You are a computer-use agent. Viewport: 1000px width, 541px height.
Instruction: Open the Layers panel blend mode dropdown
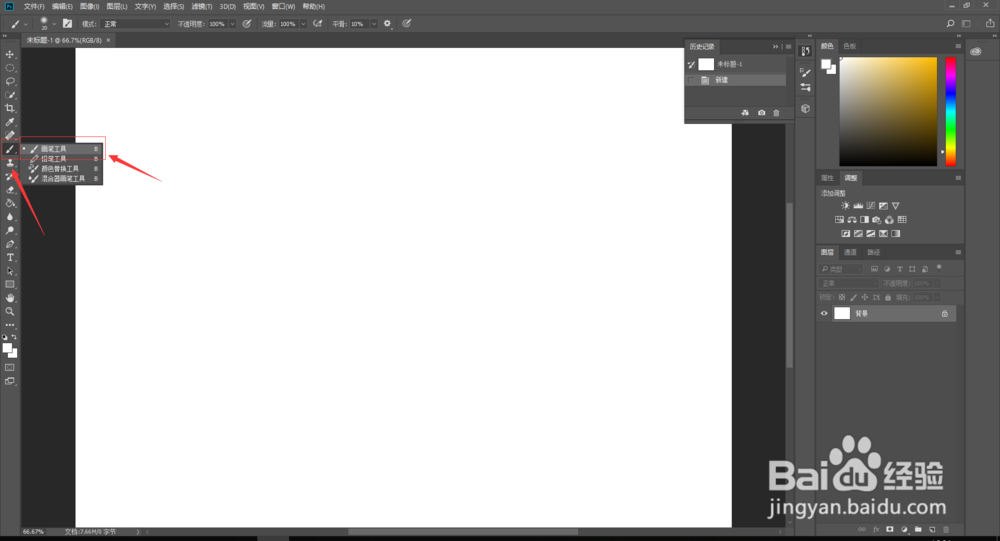click(849, 283)
